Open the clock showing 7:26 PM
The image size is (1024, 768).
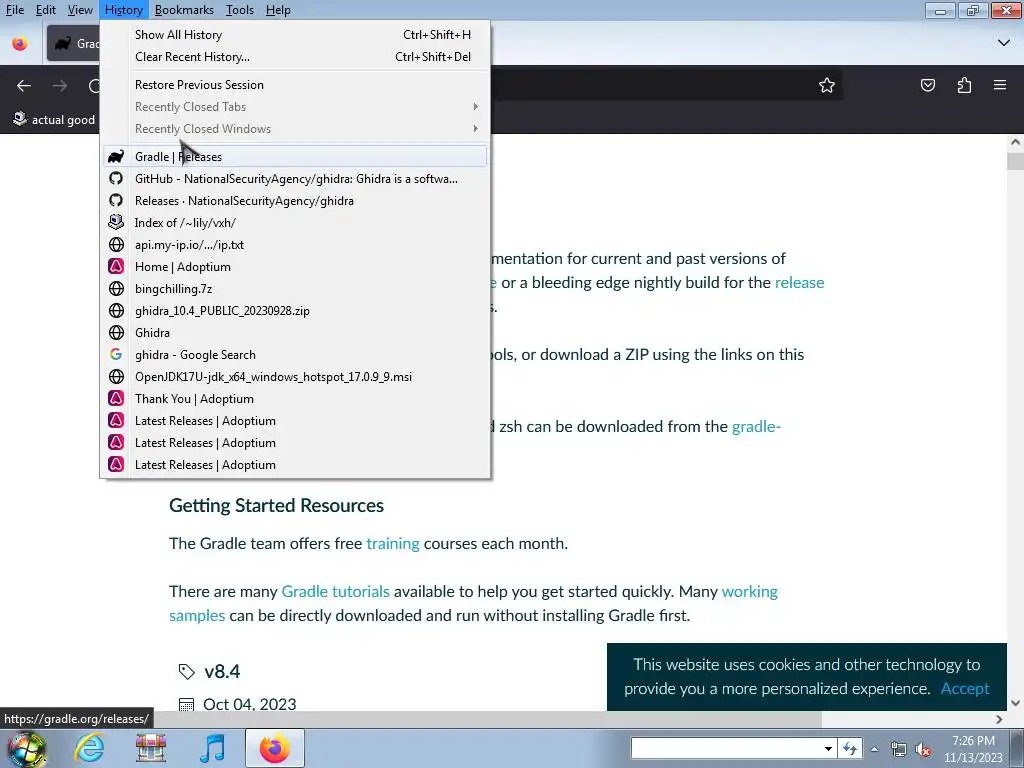tap(973, 749)
